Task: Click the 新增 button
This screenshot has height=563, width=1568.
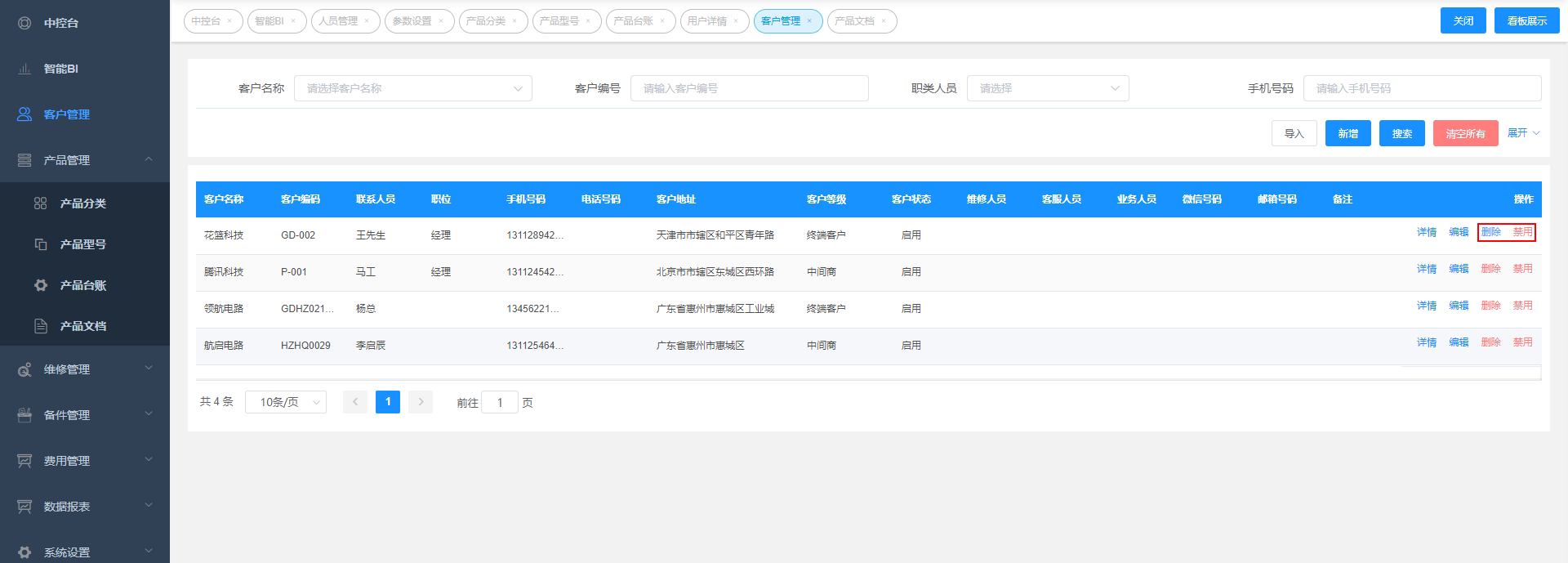Action: 1347,133
